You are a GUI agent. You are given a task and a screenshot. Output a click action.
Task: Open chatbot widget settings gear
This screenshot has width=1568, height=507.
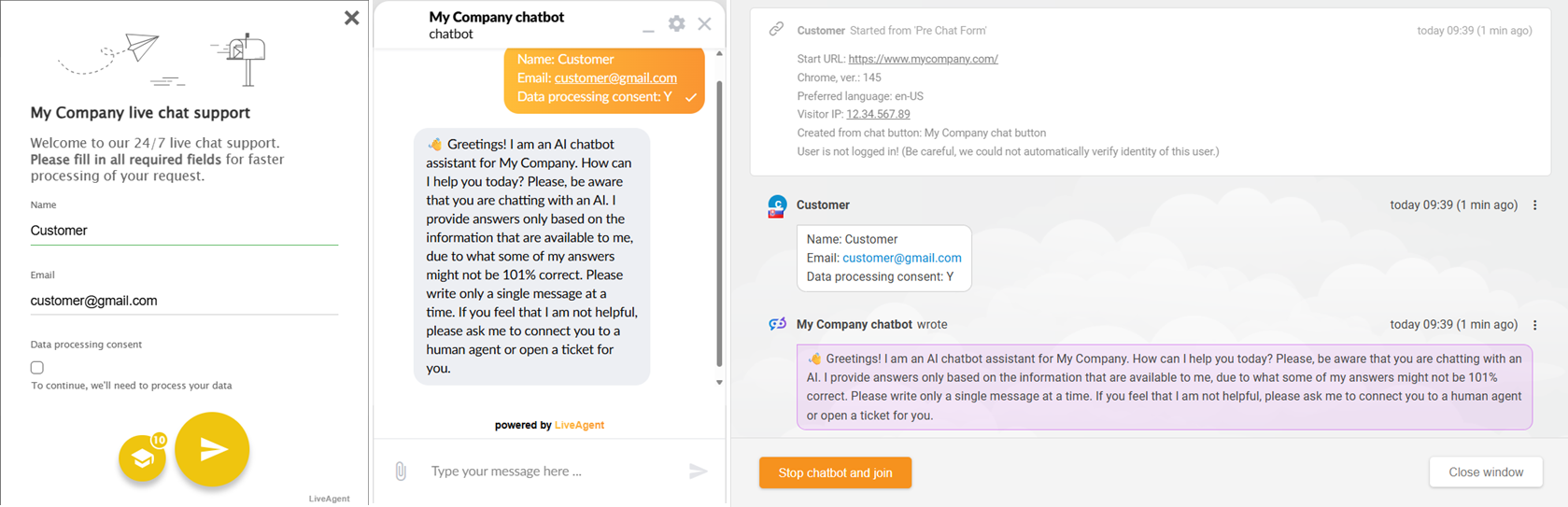coord(676,24)
